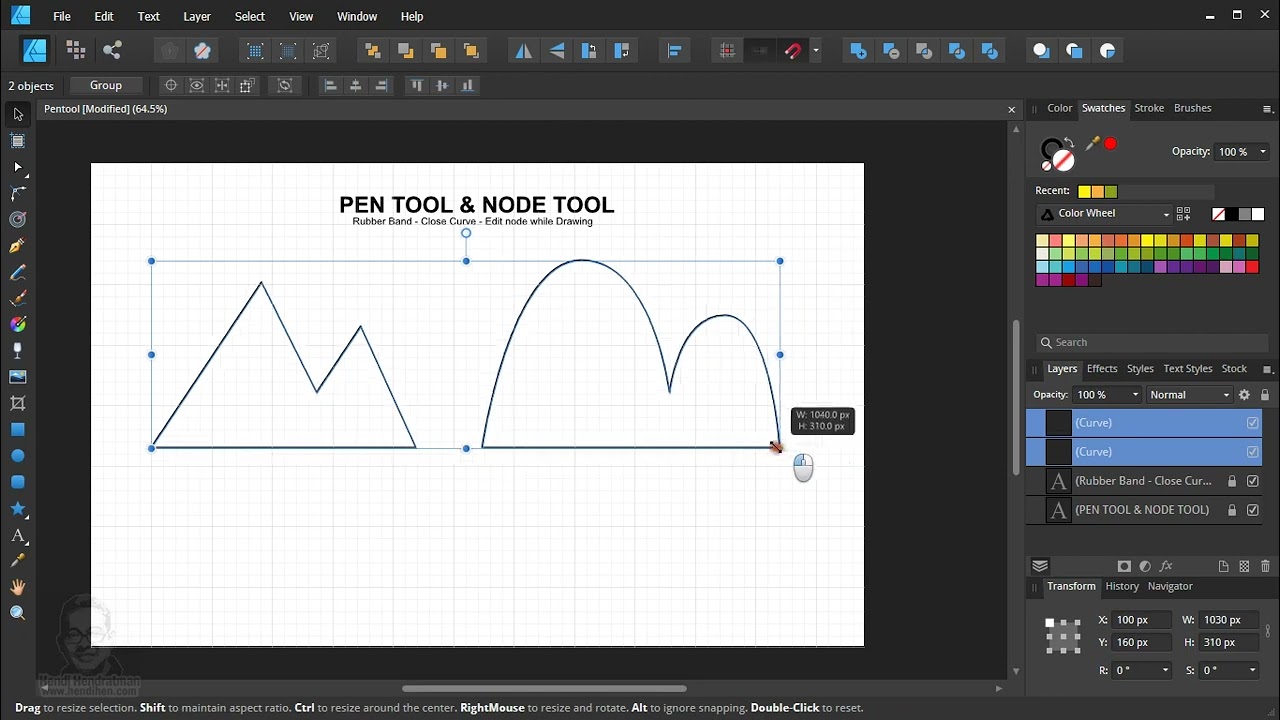Select the Transparency tool
The width and height of the screenshot is (1280, 720).
pos(18,351)
